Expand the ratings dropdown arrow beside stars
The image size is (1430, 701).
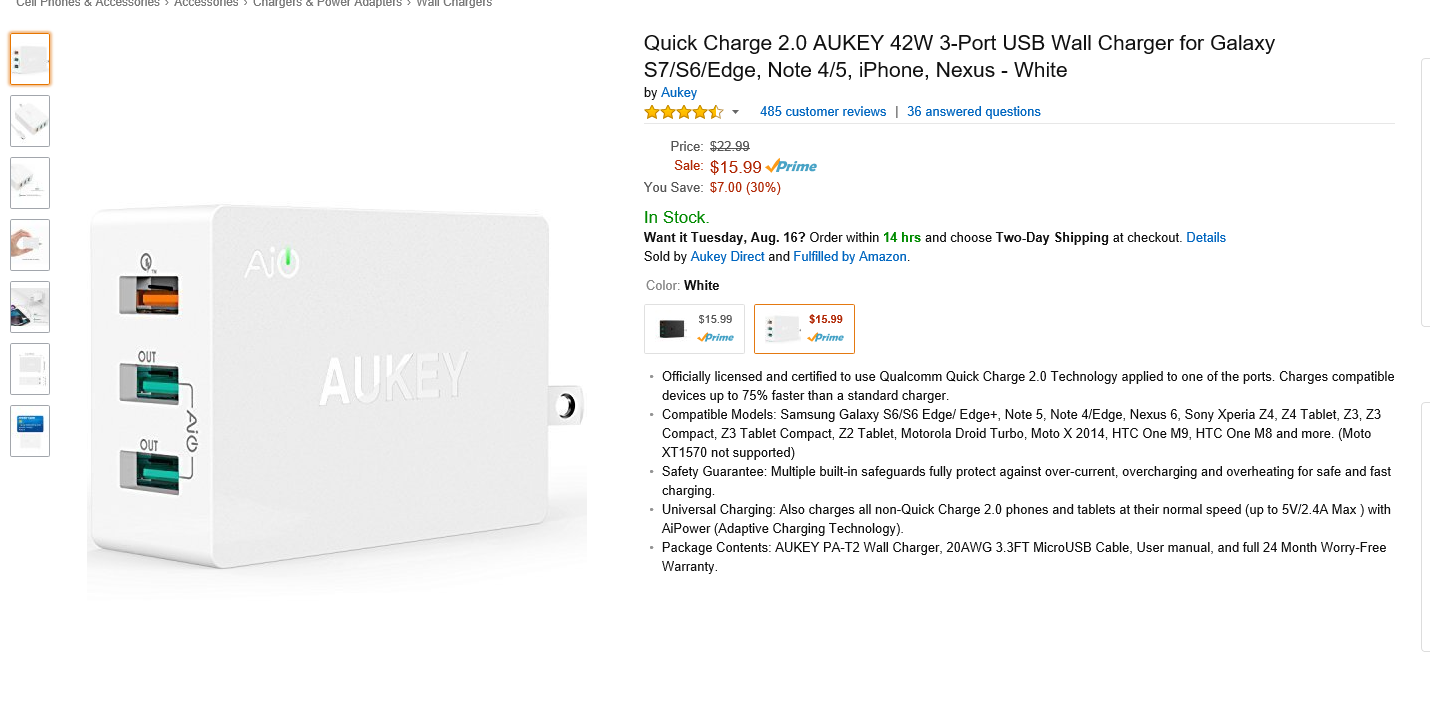(x=735, y=112)
